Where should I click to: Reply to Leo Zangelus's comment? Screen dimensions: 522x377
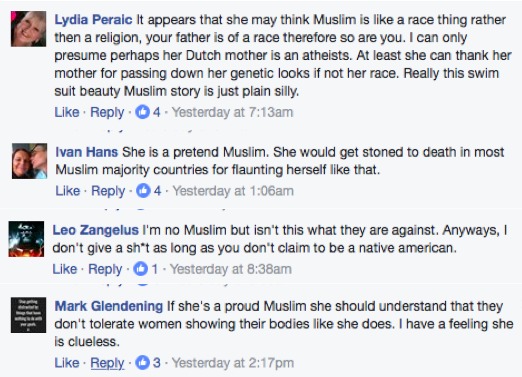click(x=105, y=269)
